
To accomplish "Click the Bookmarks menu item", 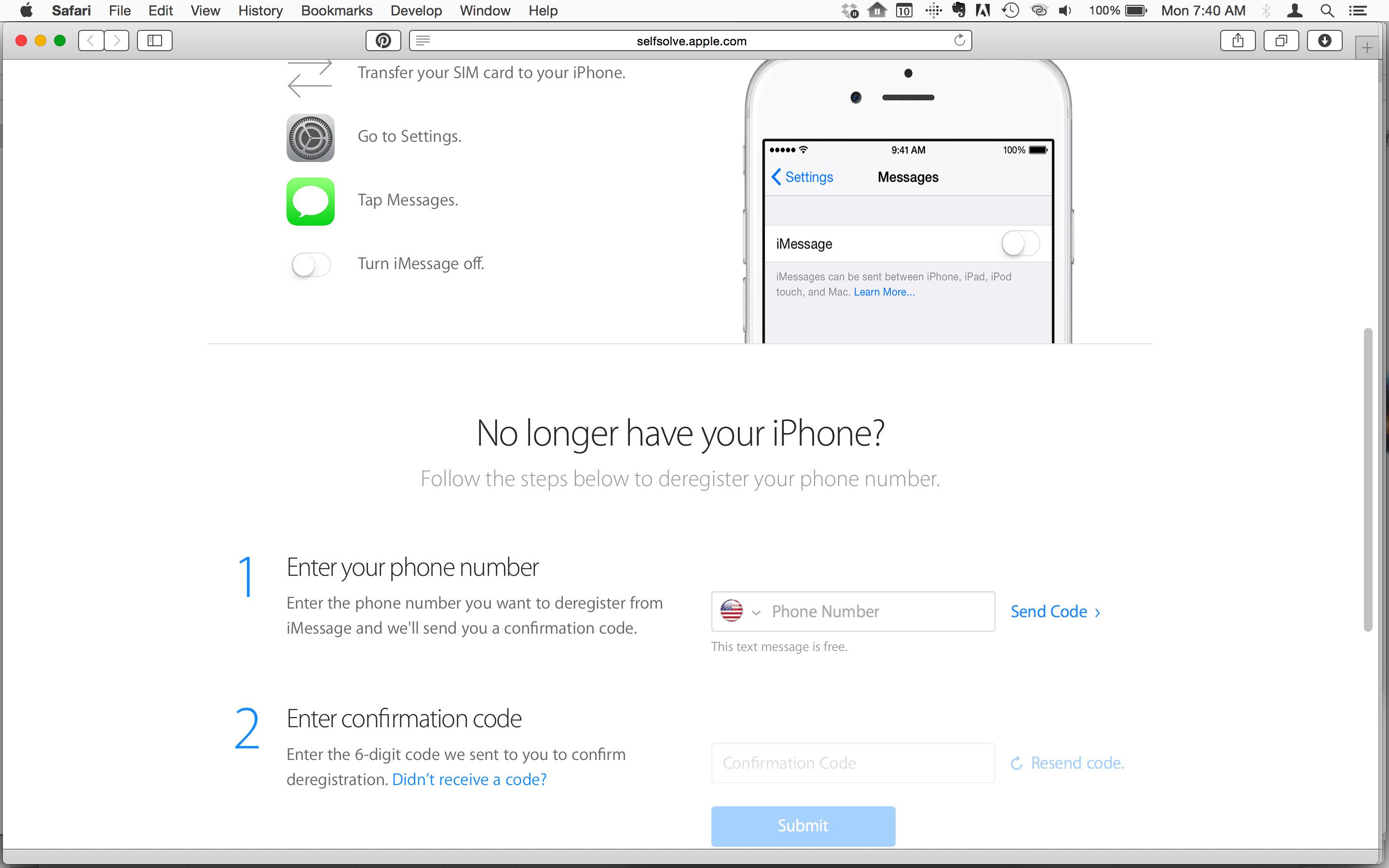I will [x=336, y=11].
